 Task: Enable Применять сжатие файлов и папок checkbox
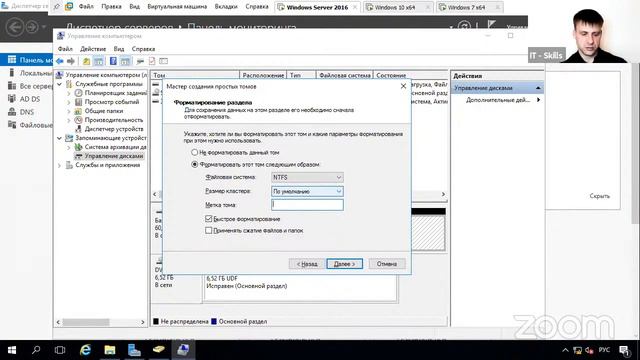click(x=209, y=231)
